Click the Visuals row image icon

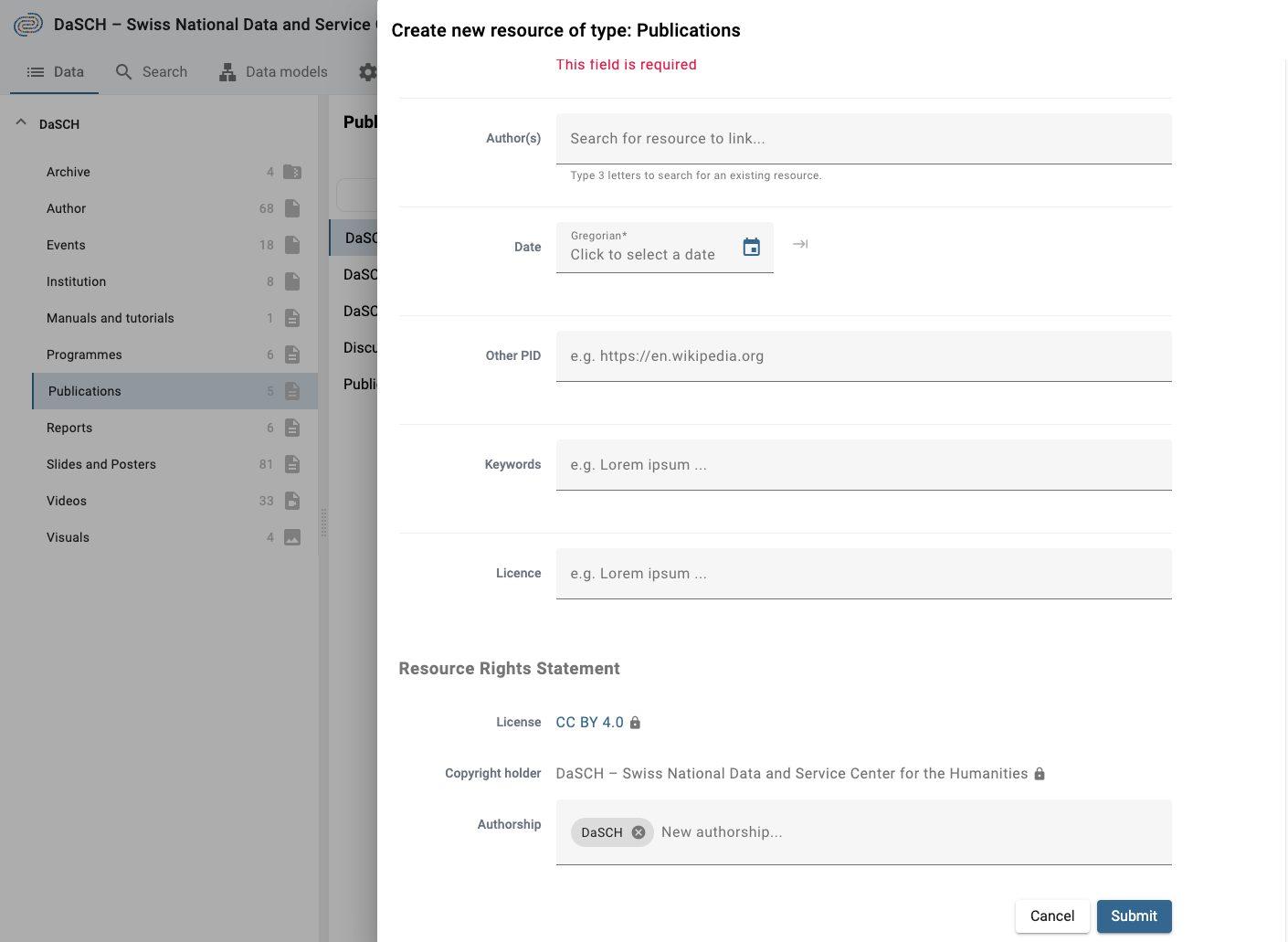pyautogui.click(x=292, y=537)
